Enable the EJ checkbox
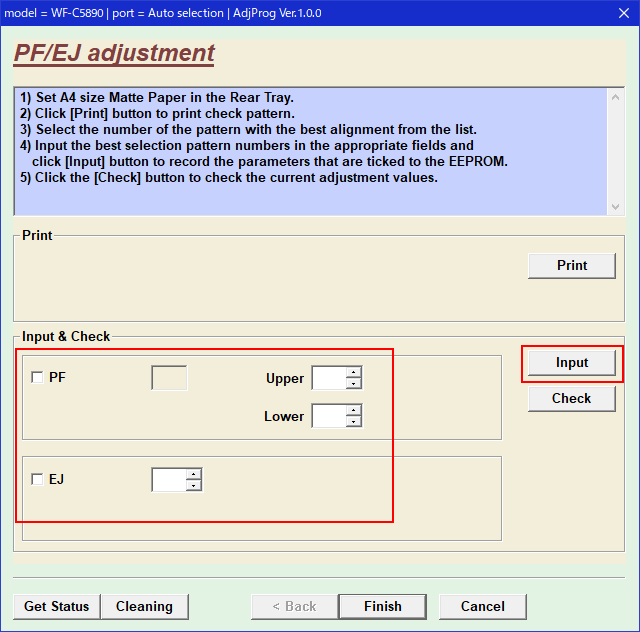The width and height of the screenshot is (640, 632). pos(38,479)
